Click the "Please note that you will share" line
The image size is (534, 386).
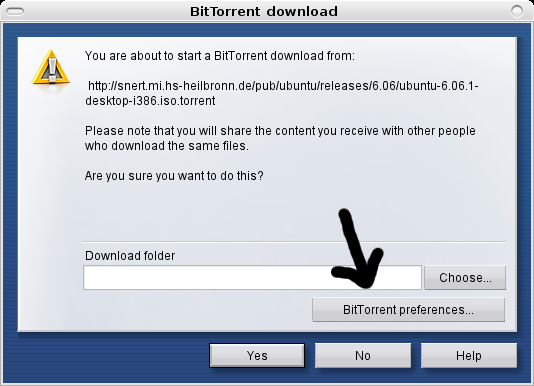pyautogui.click(x=280, y=131)
